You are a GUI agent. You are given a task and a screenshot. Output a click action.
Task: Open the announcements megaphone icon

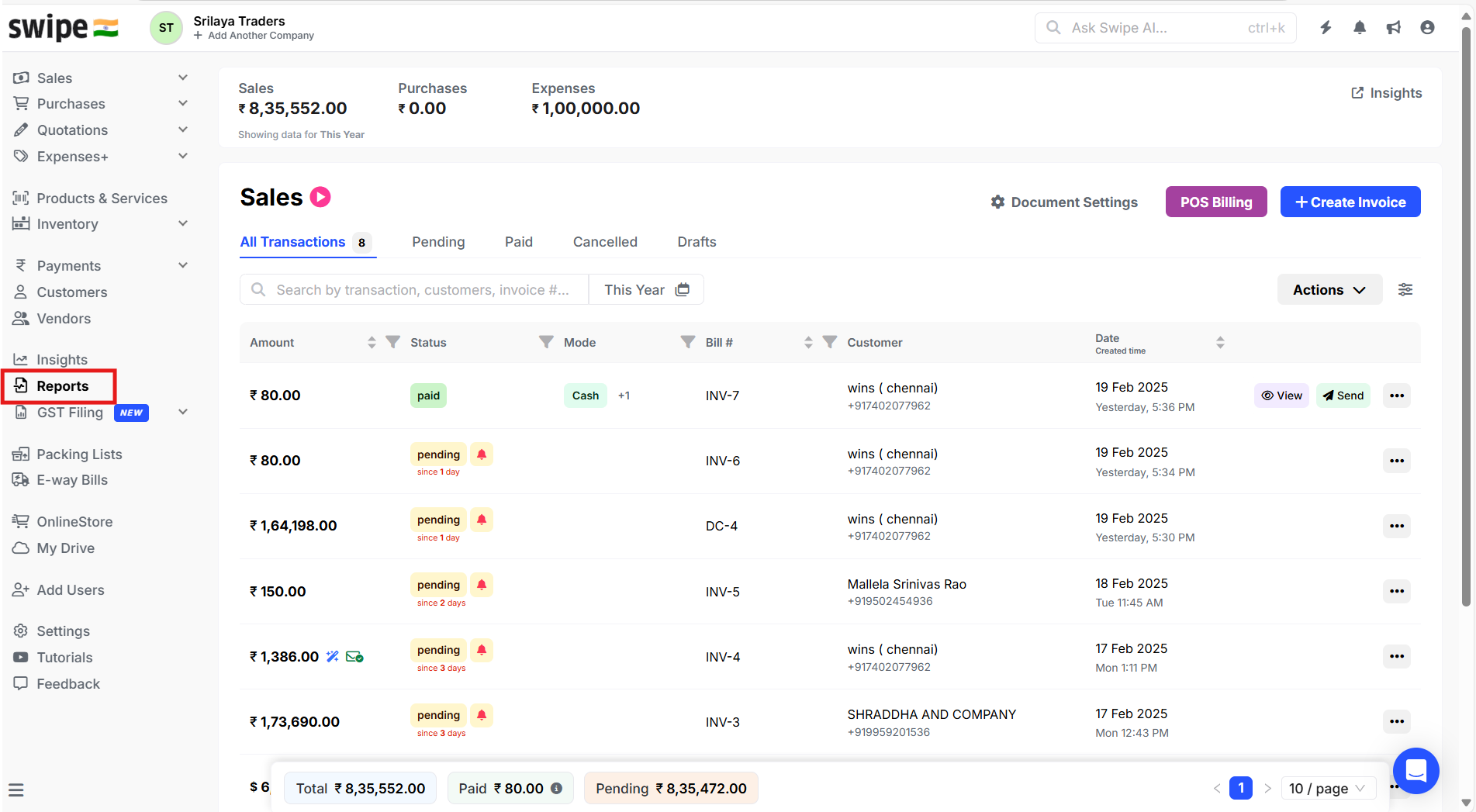pyautogui.click(x=1393, y=28)
